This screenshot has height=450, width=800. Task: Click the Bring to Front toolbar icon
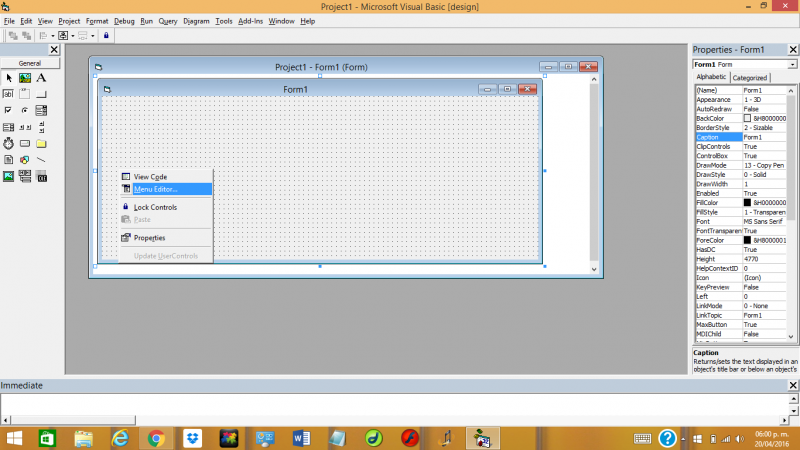click(x=13, y=36)
